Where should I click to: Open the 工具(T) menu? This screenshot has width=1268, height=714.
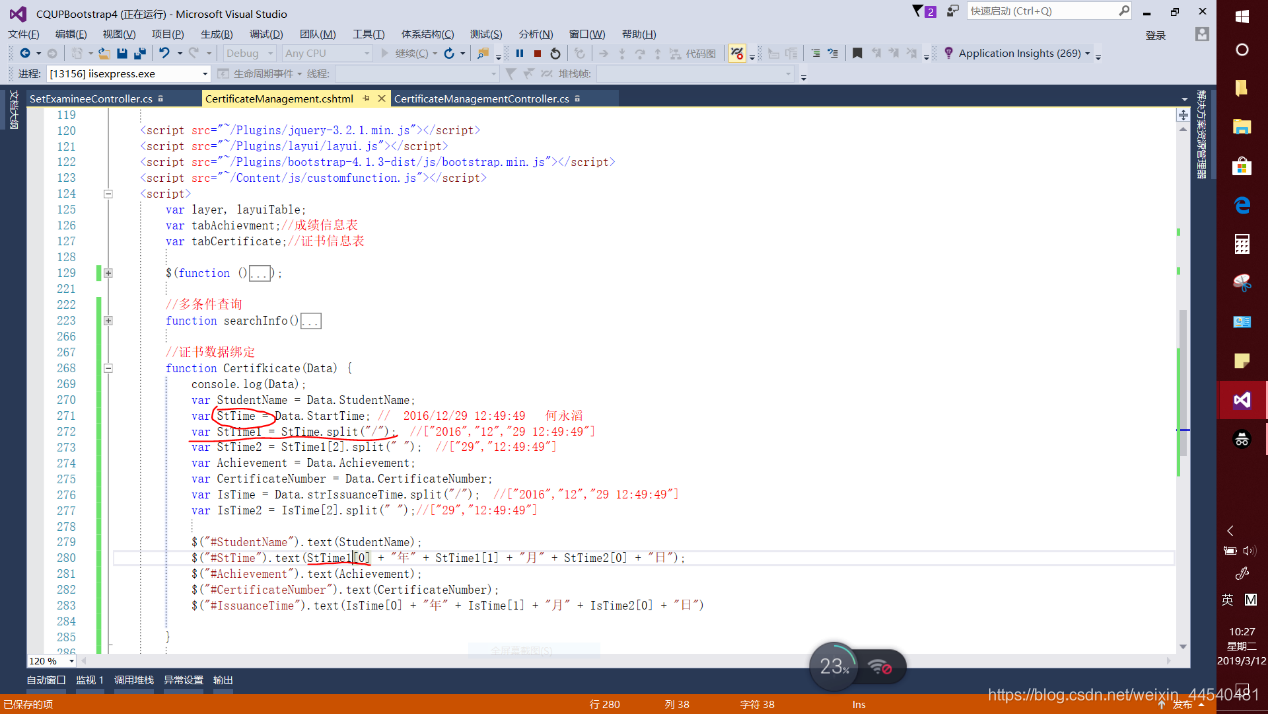[369, 34]
